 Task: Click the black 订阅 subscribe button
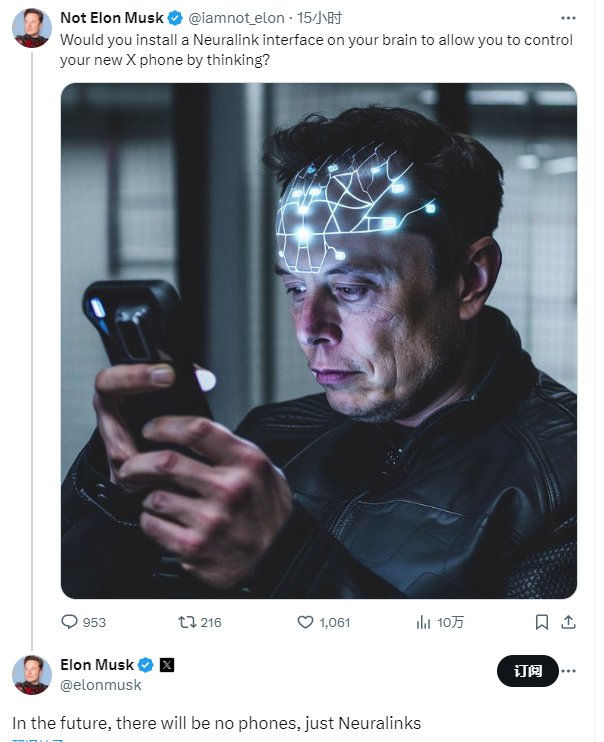pos(528,671)
